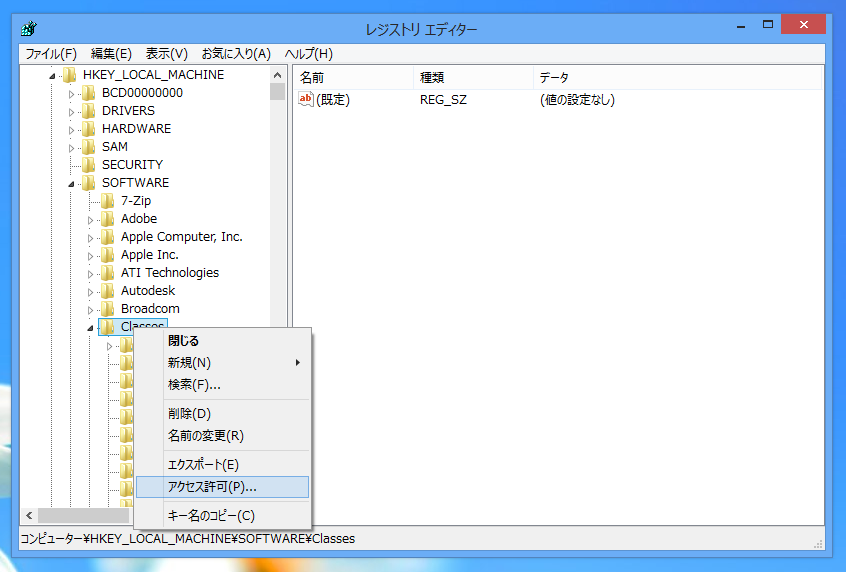Click the DRIVERS folder icon

[88, 111]
